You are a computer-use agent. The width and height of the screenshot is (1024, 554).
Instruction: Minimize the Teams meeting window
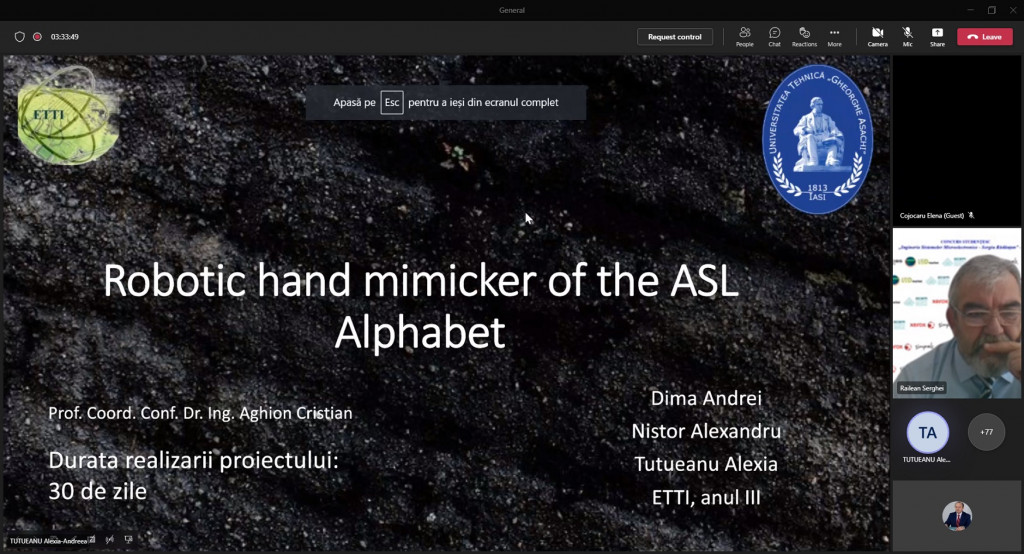[970, 10]
